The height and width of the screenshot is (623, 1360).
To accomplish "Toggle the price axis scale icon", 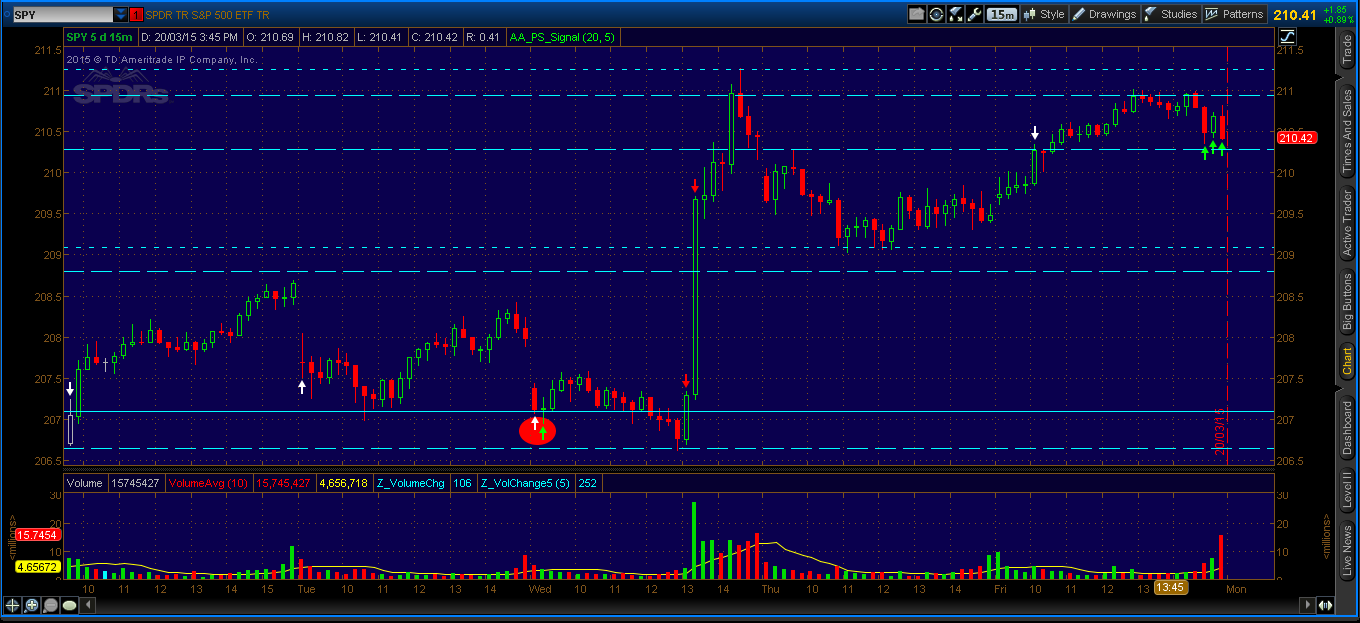I will [x=1288, y=36].
